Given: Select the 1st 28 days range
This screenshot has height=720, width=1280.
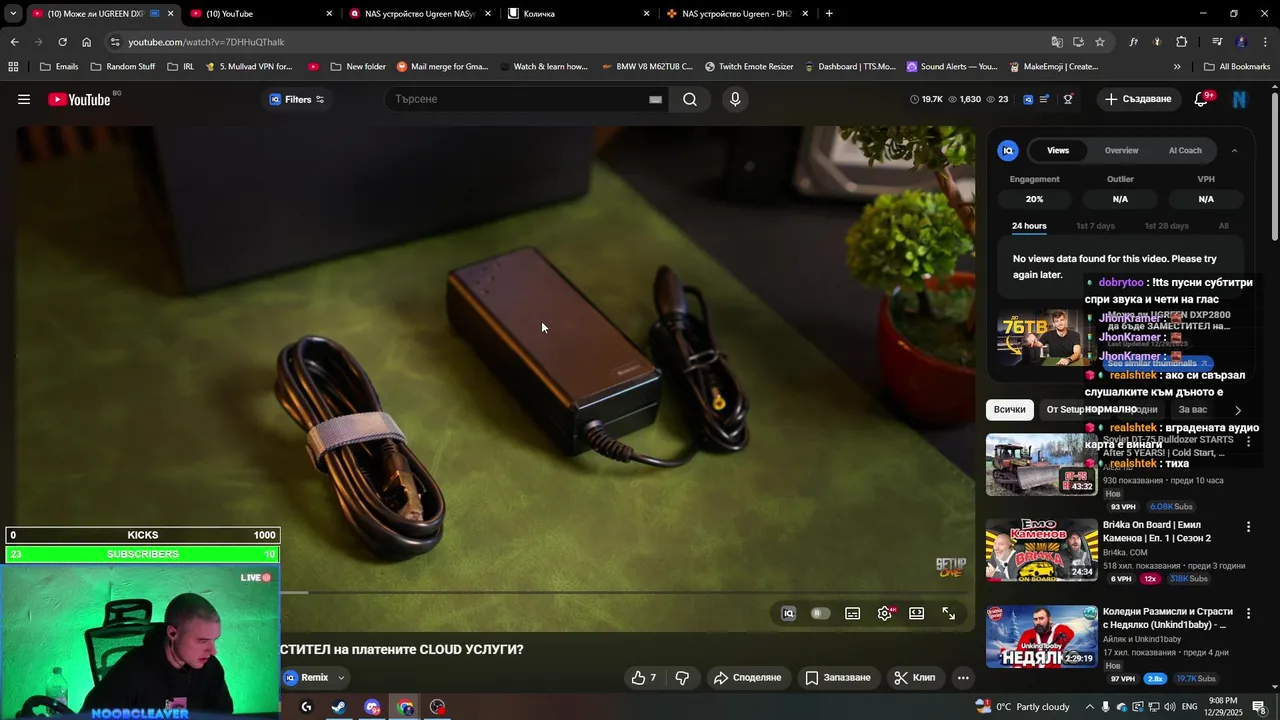Looking at the screenshot, I should pyautogui.click(x=1166, y=226).
